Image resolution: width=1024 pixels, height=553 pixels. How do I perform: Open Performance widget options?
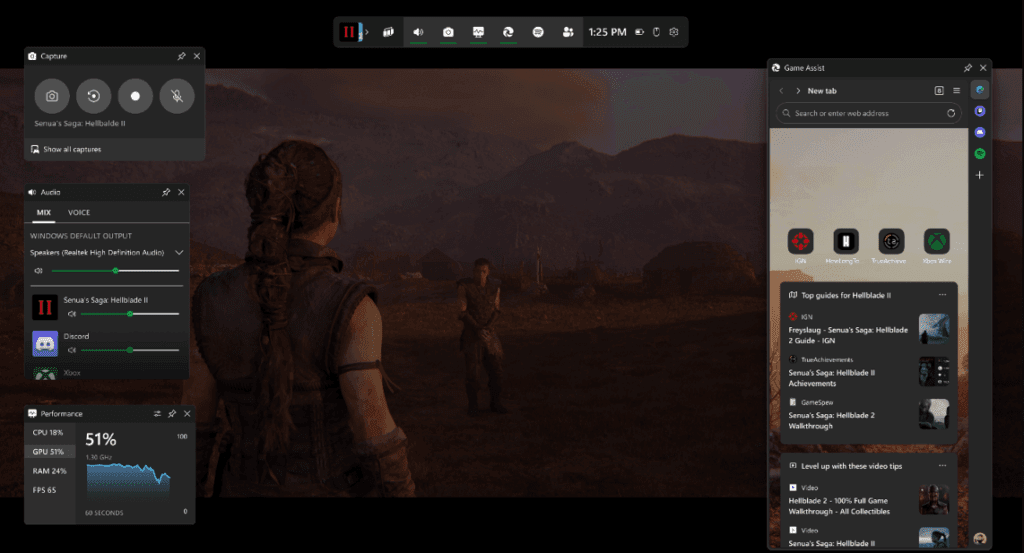tap(157, 414)
